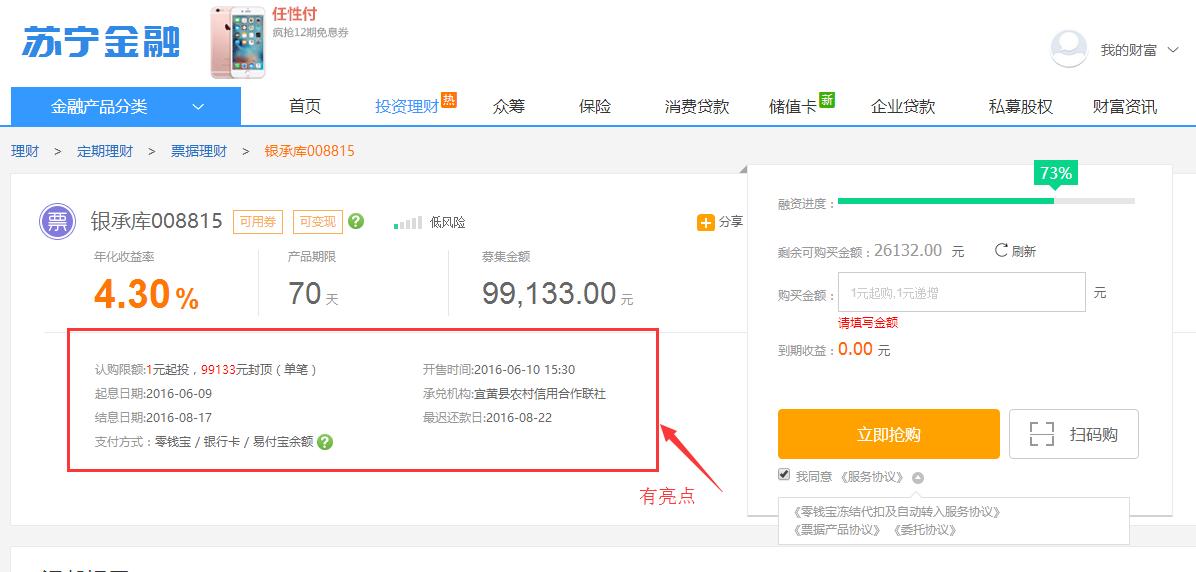1196x572 pixels.
Task: Collapse the agreement list arrow icon
Action: click(918, 478)
